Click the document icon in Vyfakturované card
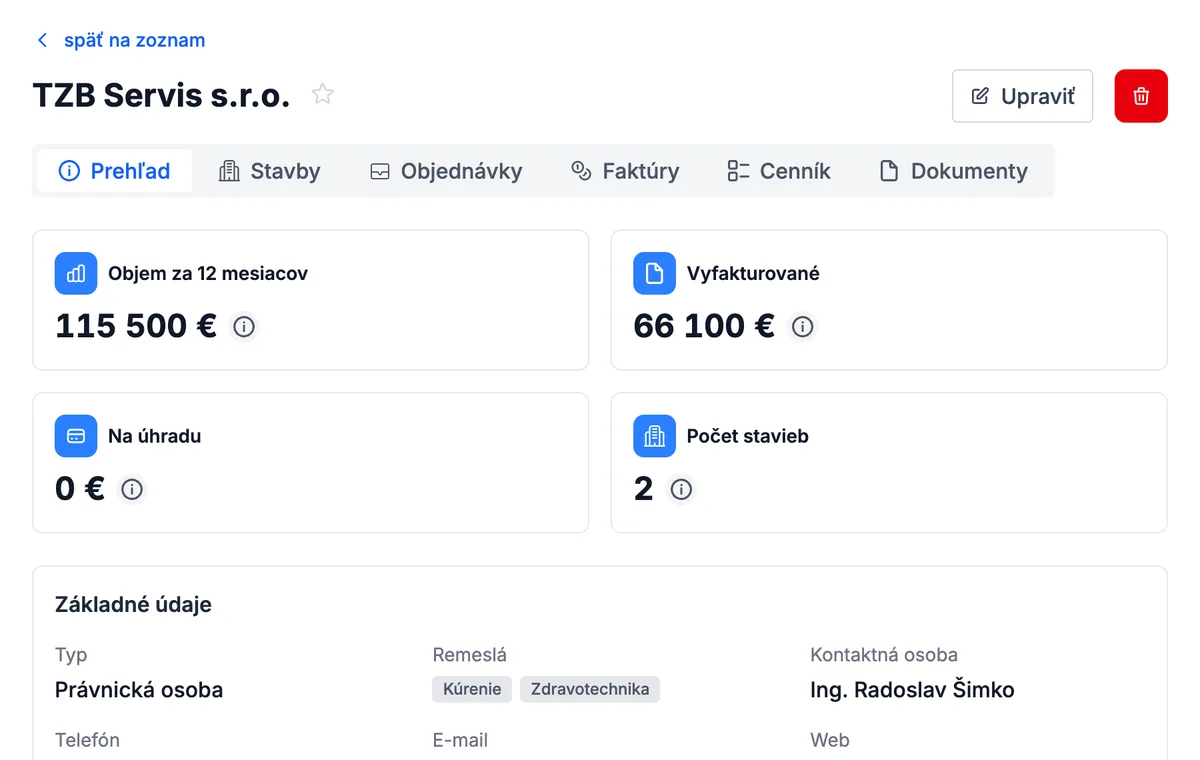This screenshot has height=760, width=1200. point(654,273)
